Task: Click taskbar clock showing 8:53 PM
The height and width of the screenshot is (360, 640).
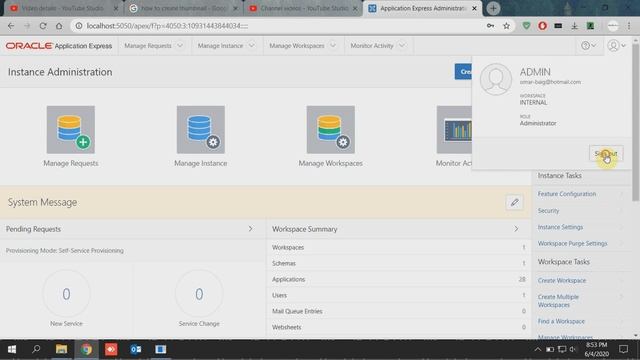Action: [597, 349]
